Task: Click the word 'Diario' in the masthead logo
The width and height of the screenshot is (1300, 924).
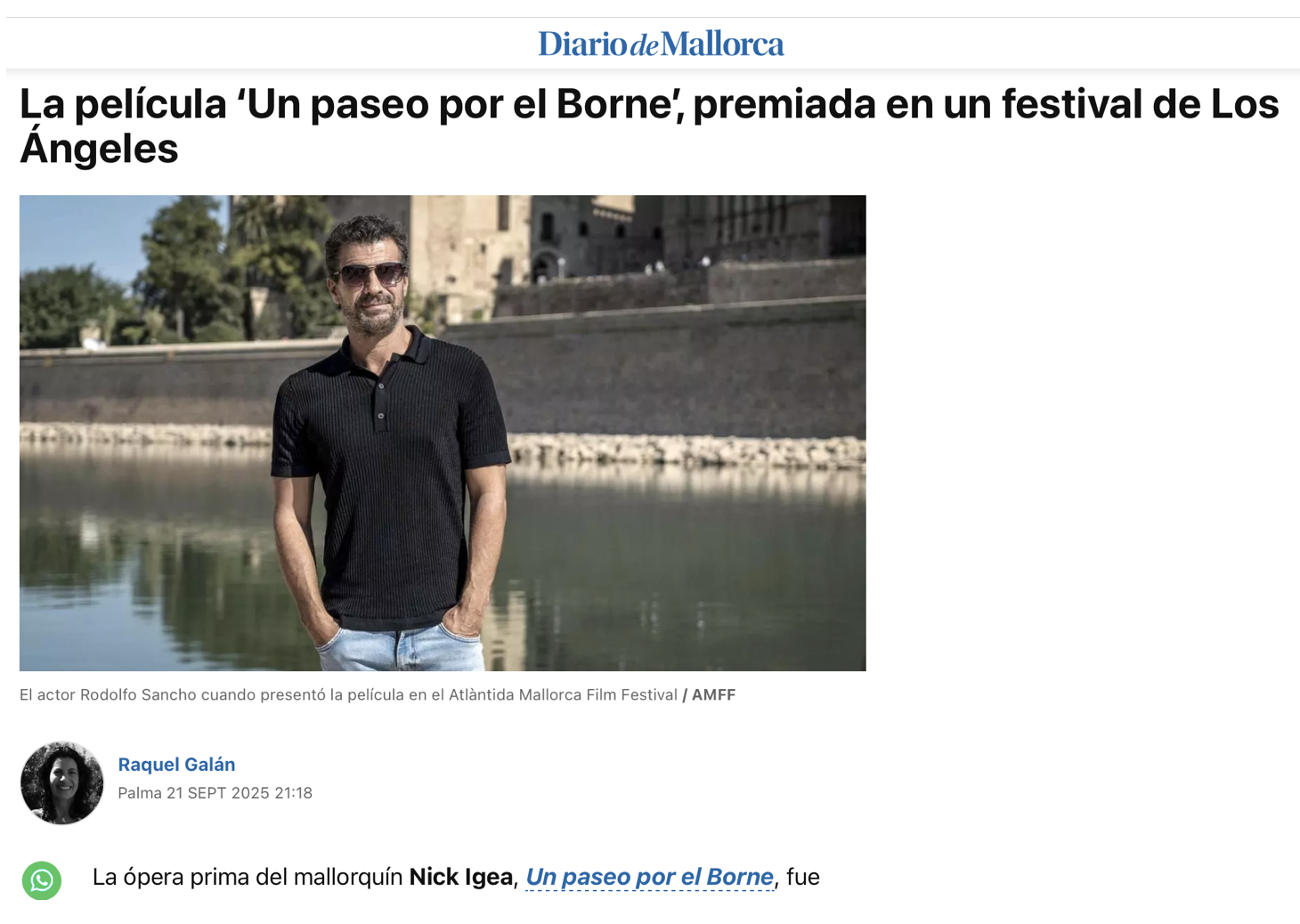Action: (x=582, y=44)
